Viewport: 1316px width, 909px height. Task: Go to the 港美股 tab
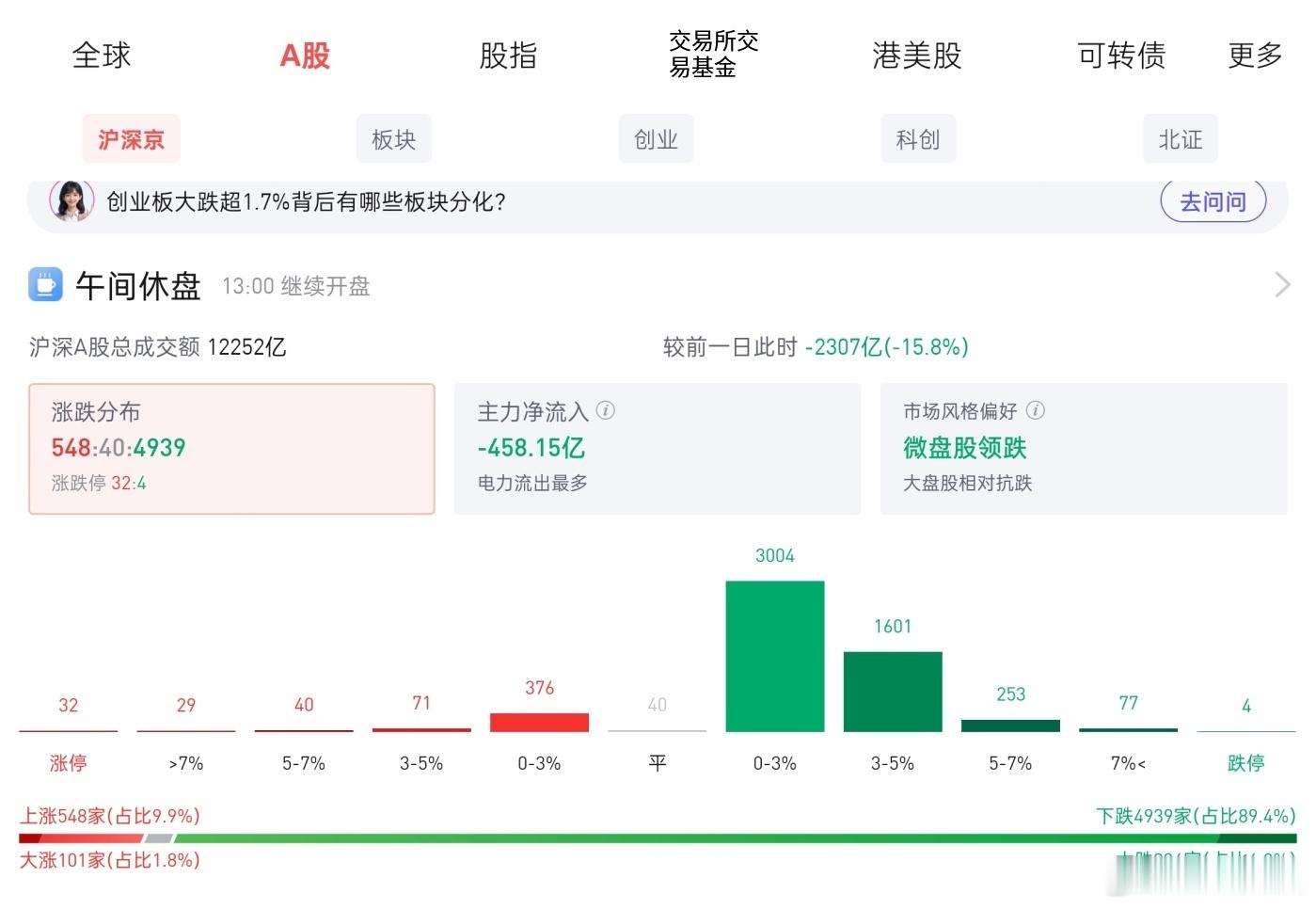click(x=917, y=56)
